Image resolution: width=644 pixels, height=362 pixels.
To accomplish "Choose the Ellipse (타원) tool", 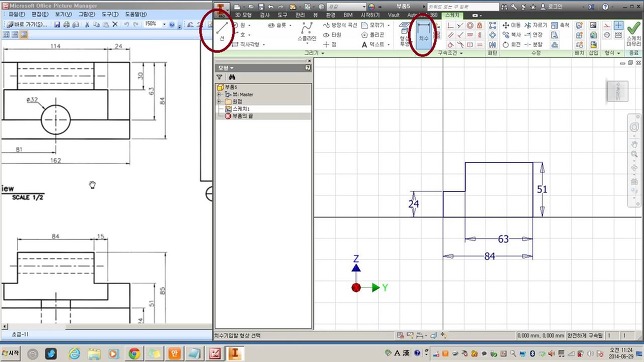I will pyautogui.click(x=332, y=35).
